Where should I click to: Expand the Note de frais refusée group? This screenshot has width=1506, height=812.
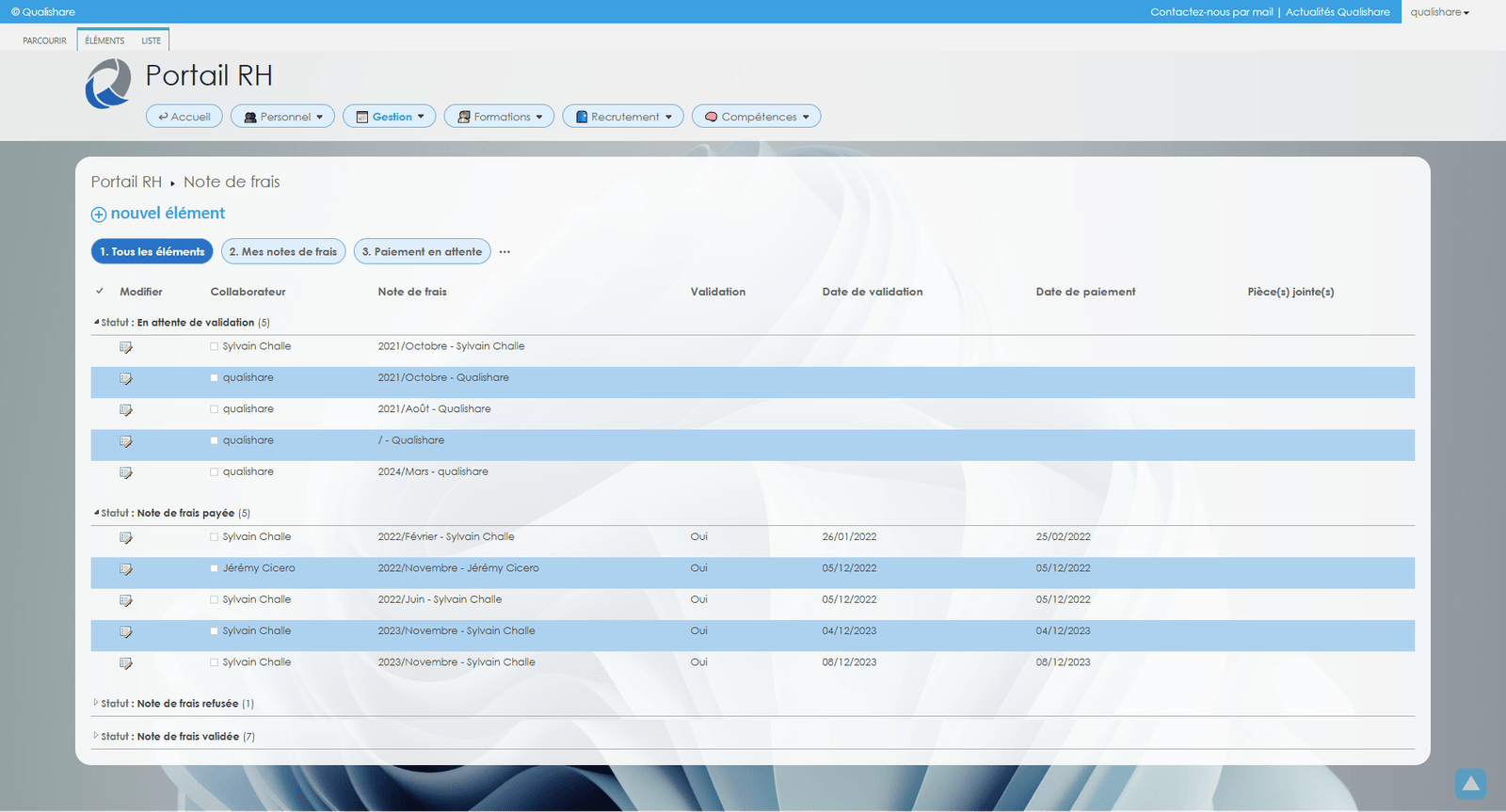click(96, 703)
